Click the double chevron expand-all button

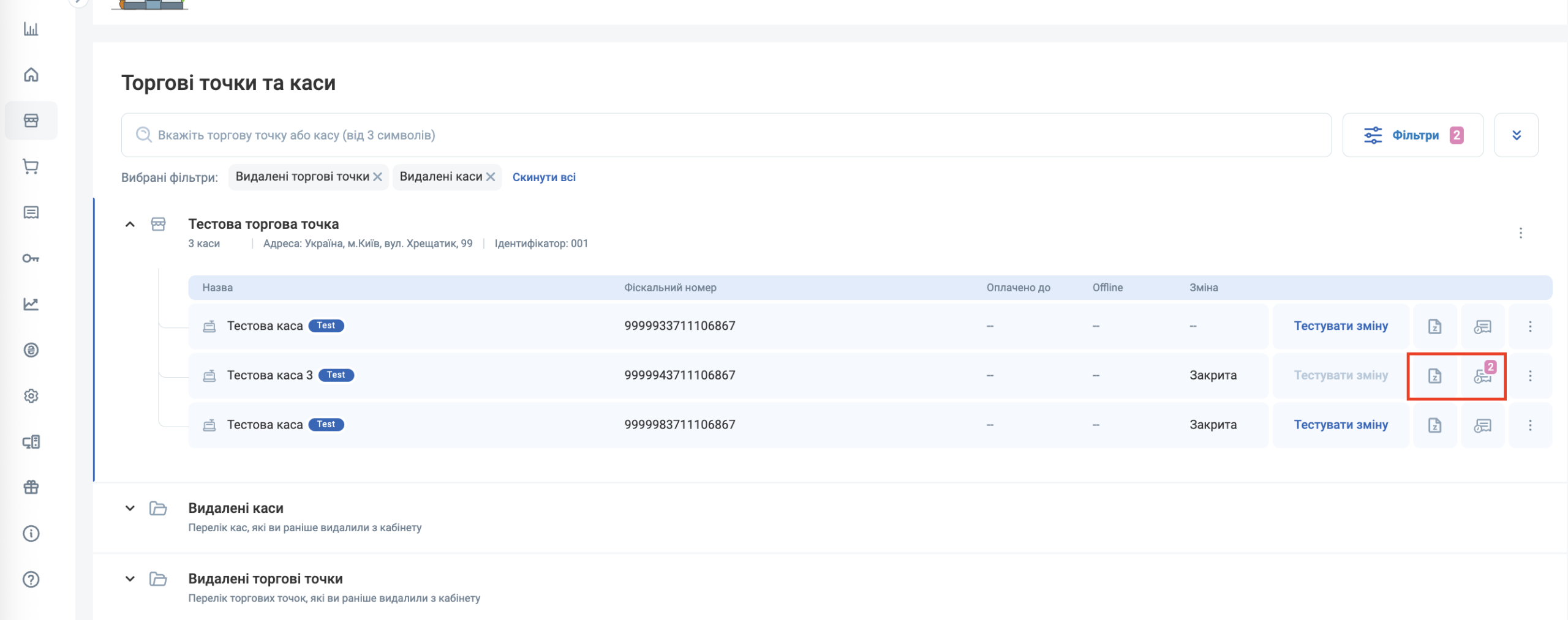[1516, 135]
